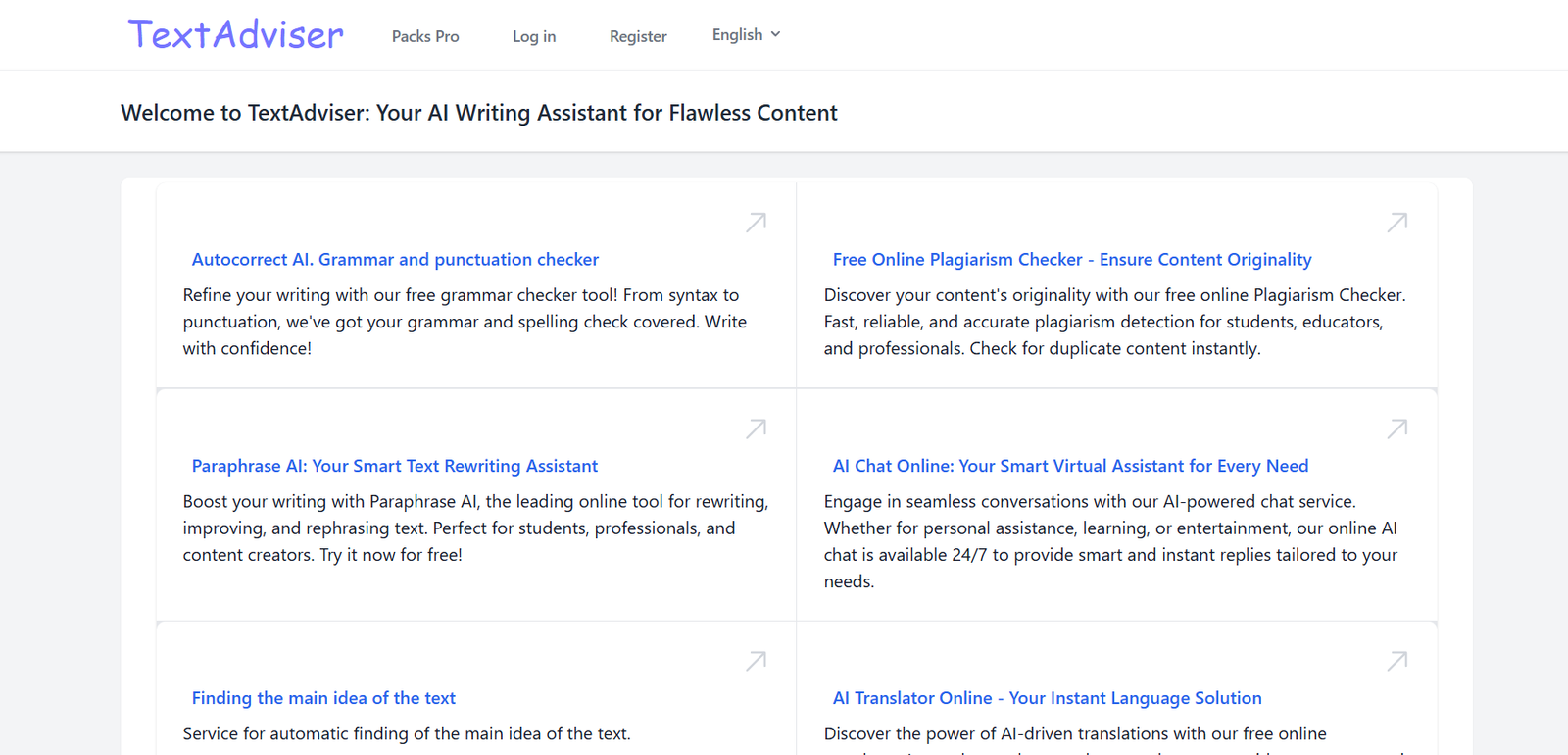Open the Register page
Screen dimensions: 1568x755
(x=638, y=36)
